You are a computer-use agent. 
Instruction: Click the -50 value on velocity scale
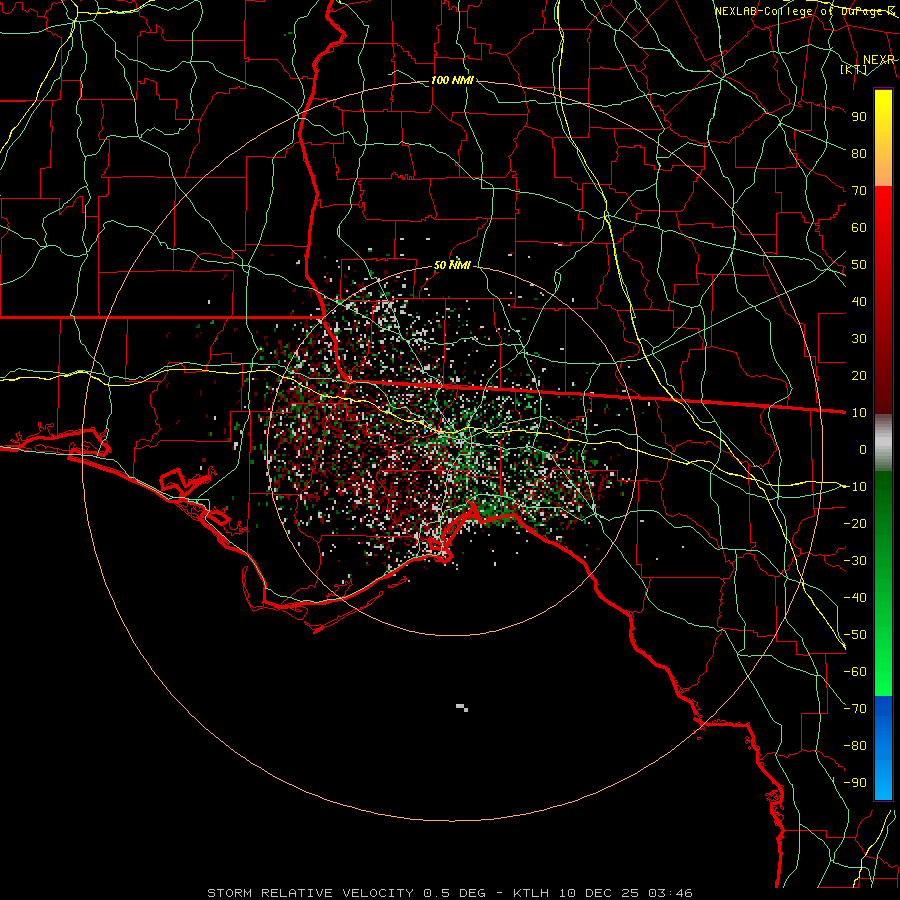(855, 635)
